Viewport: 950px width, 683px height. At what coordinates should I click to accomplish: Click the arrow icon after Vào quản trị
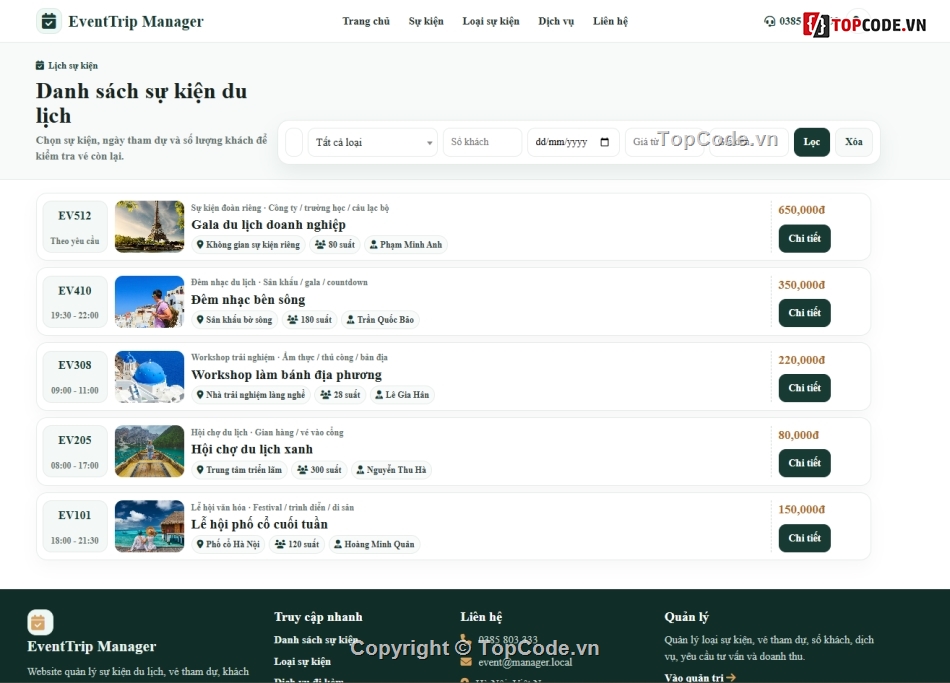pos(731,678)
